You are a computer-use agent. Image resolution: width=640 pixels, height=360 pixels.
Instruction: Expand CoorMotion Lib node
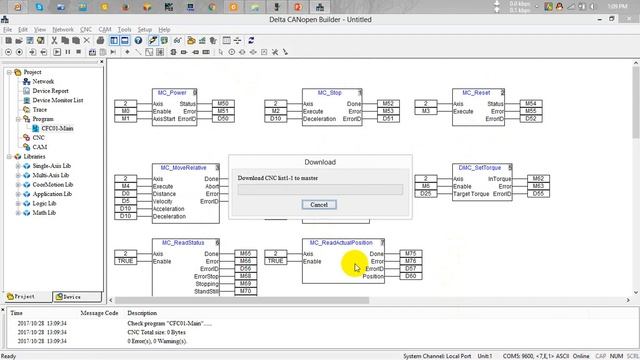click(18, 185)
